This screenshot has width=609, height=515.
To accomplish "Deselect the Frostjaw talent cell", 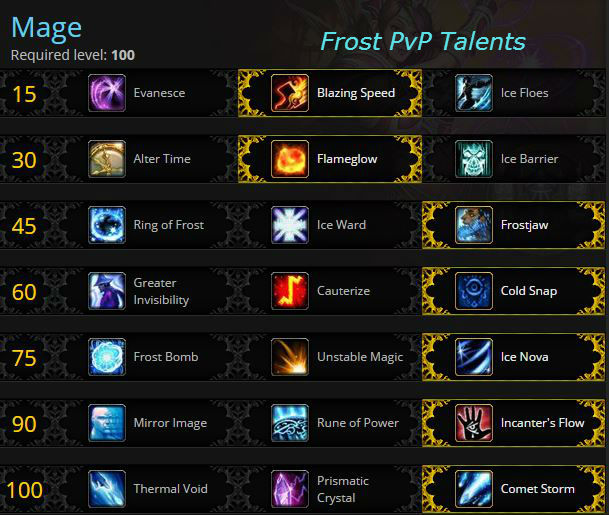I will (x=513, y=225).
